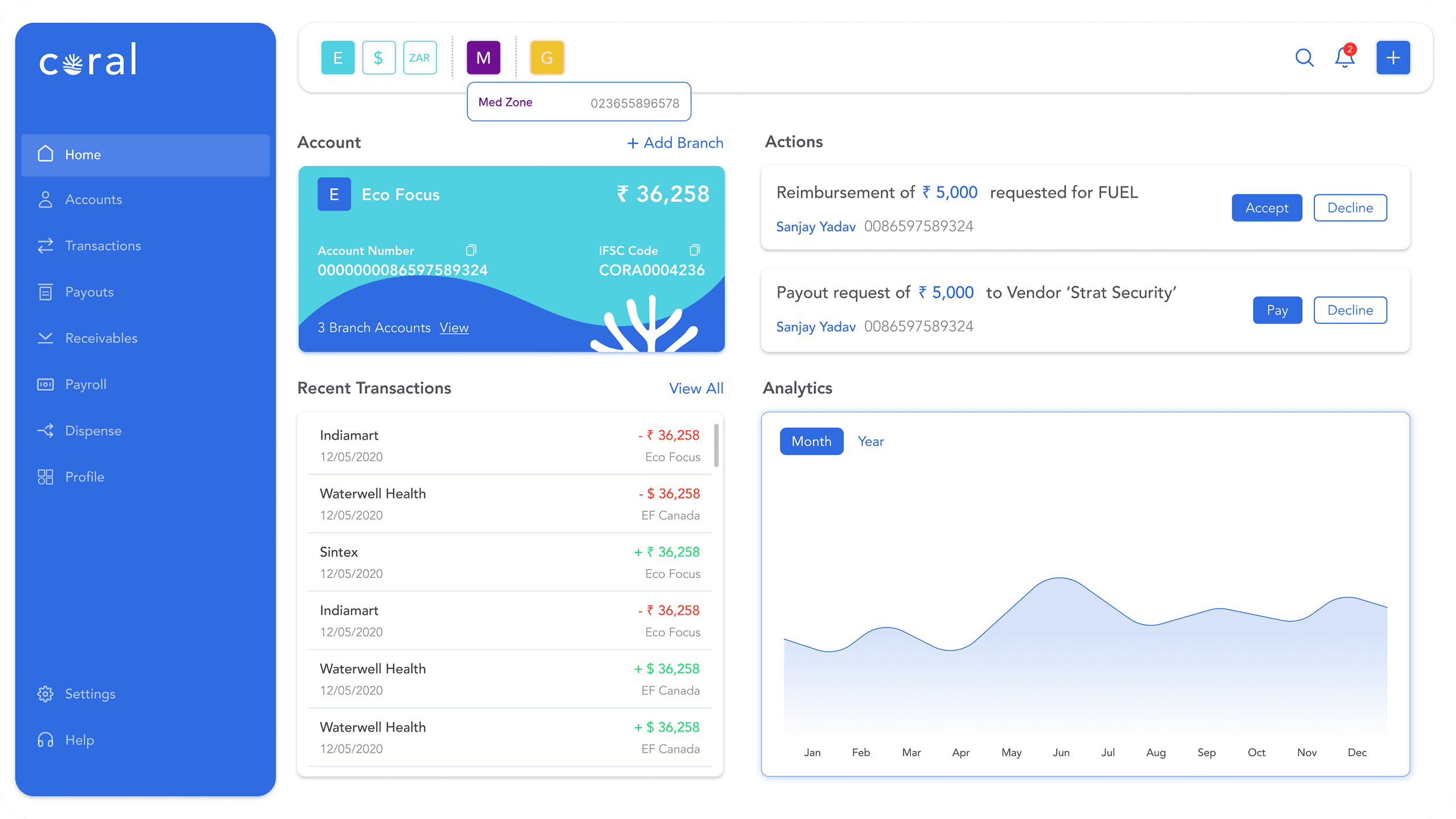This screenshot has height=819, width=1456.
Task: Click the search magnifier icon
Action: (x=1304, y=58)
